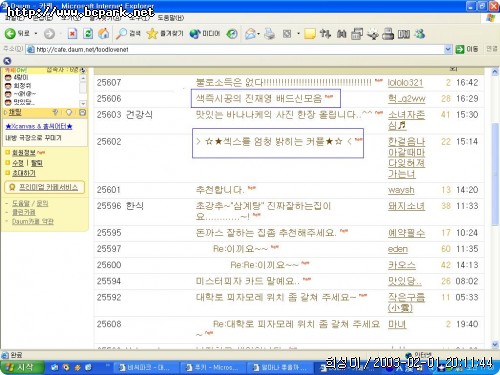This screenshot has height=375, width=500.
Task: Open post 25592 대학로 피자모레 위치
Action: tap(276, 297)
